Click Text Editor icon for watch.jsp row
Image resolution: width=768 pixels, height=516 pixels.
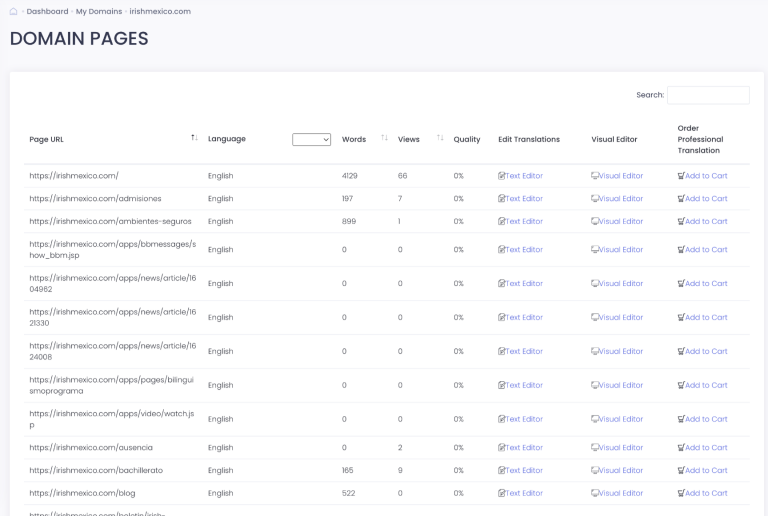[502, 419]
